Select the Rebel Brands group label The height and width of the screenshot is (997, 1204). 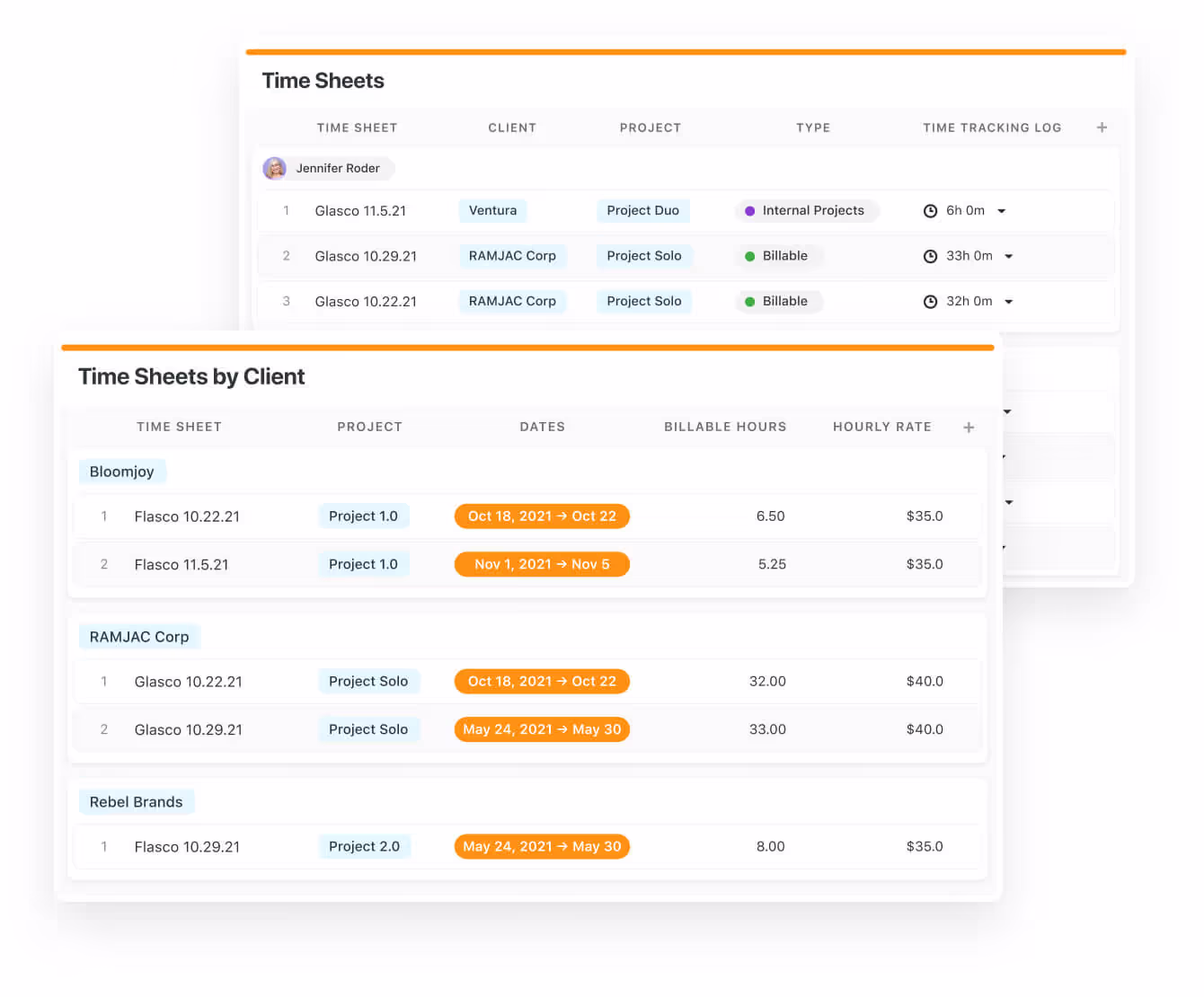pyautogui.click(x=136, y=802)
